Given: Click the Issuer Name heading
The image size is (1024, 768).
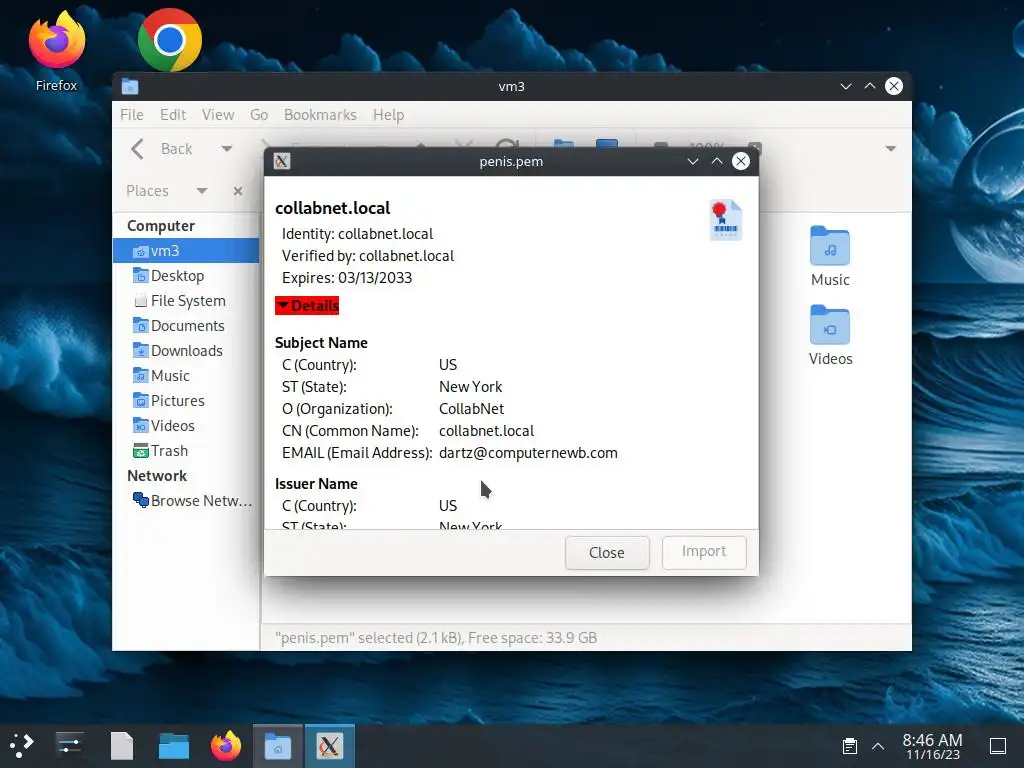Looking at the screenshot, I should coord(316,484).
